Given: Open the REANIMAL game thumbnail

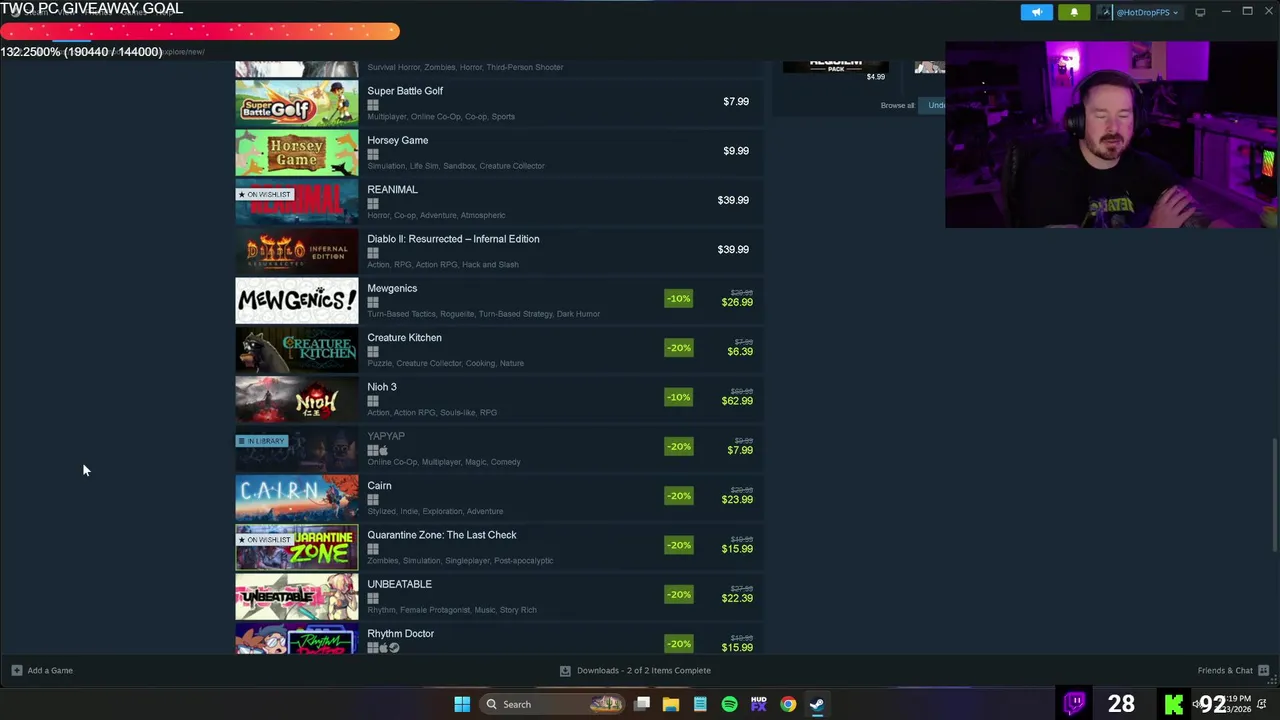Looking at the screenshot, I should [296, 202].
